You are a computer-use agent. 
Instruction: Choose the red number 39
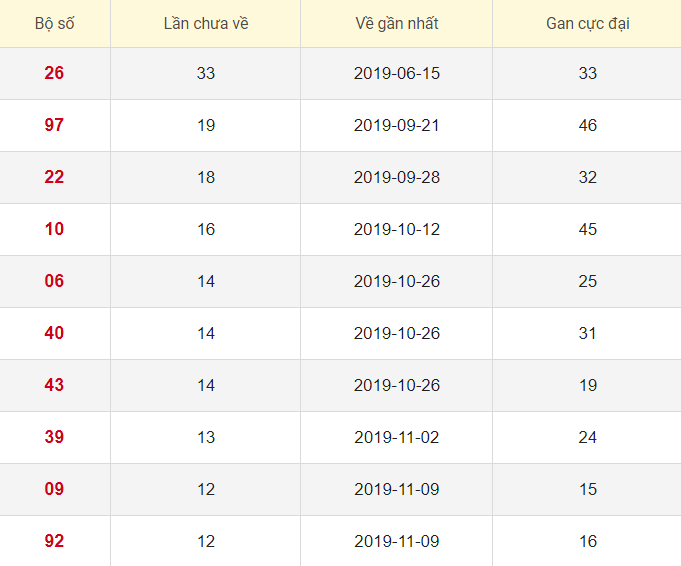[x=54, y=437]
